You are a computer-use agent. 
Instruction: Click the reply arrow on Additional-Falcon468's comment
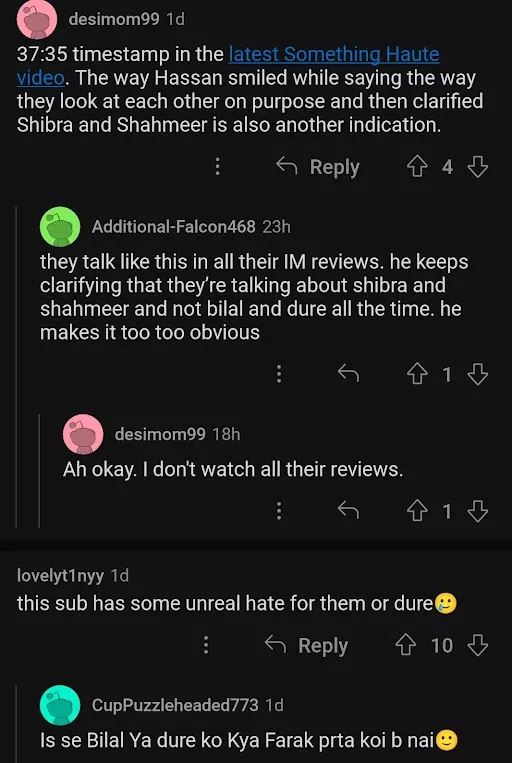[x=348, y=374]
